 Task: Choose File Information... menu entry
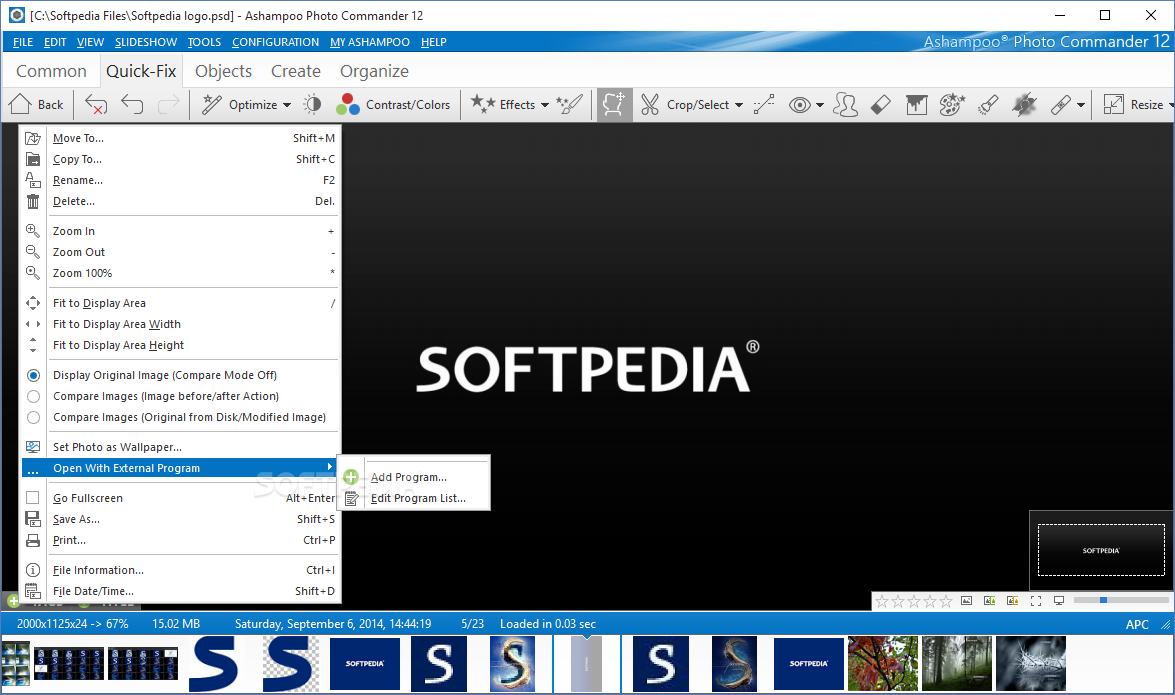(180, 570)
